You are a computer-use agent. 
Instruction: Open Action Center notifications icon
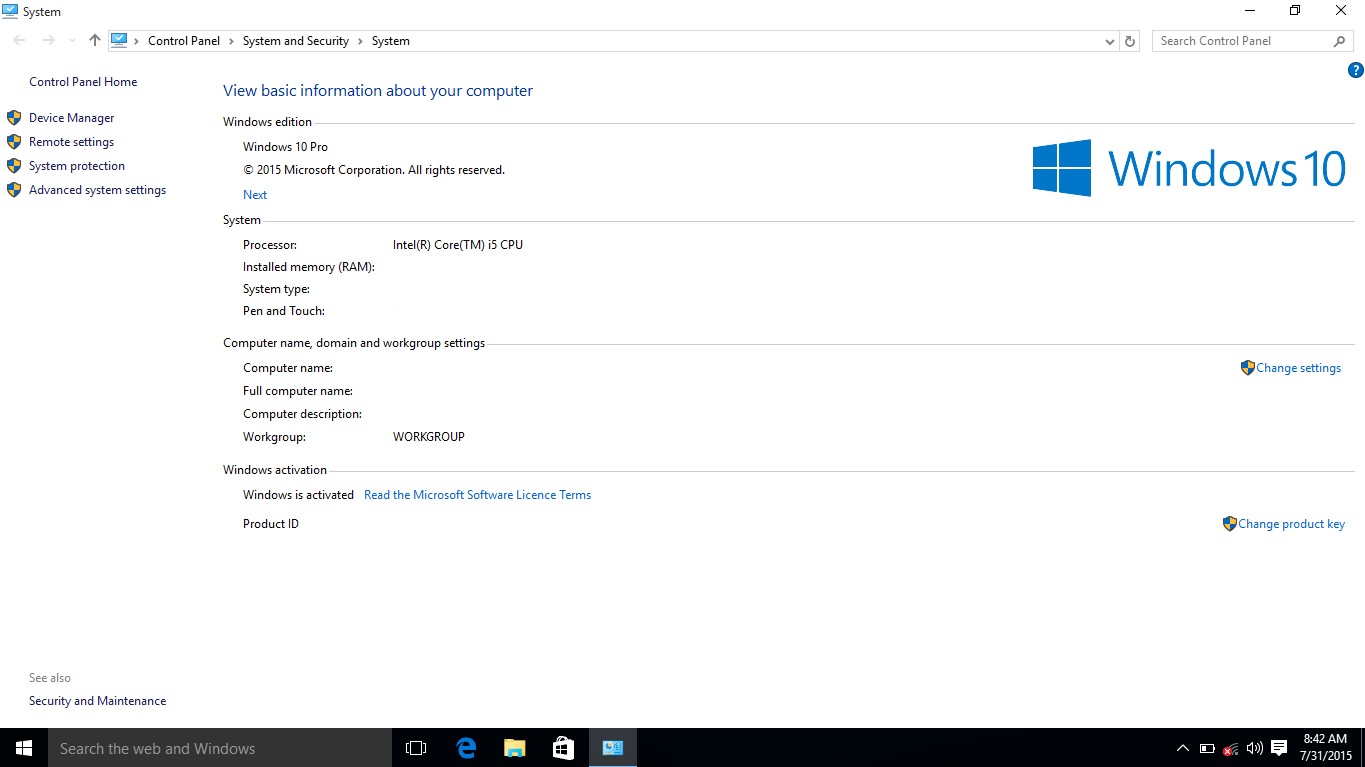1279,748
